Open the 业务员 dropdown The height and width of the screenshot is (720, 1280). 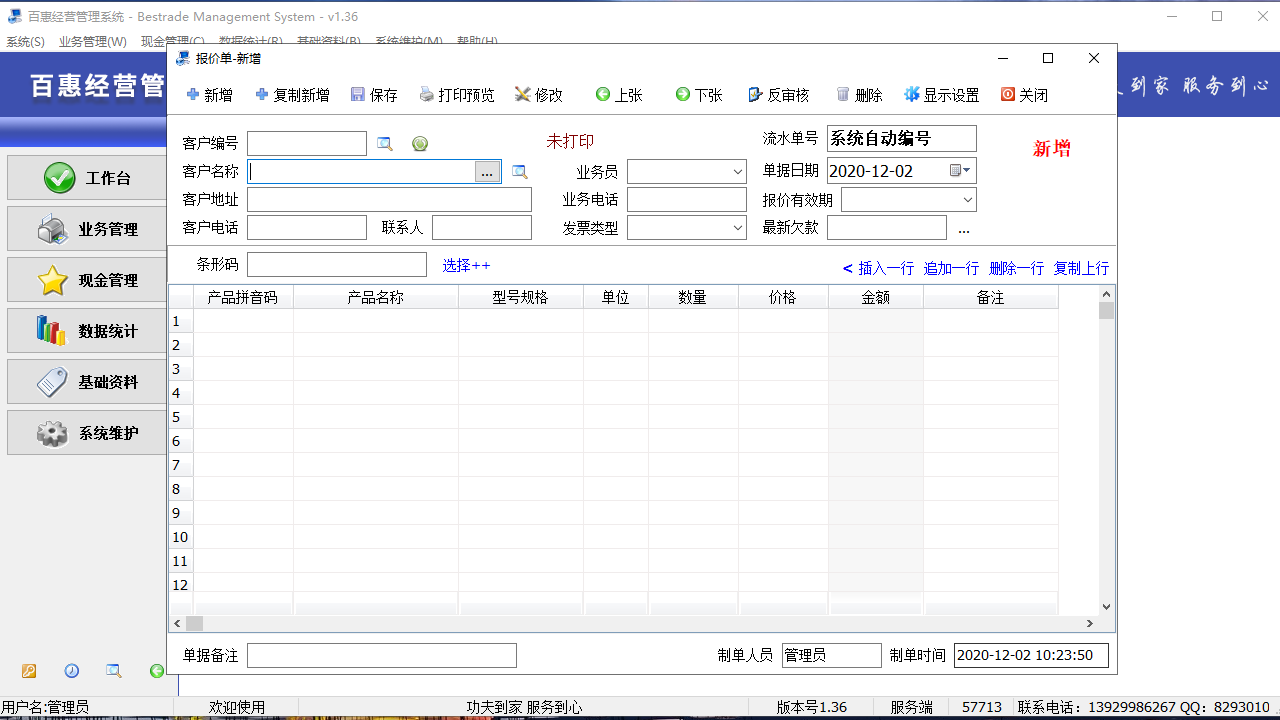point(737,170)
